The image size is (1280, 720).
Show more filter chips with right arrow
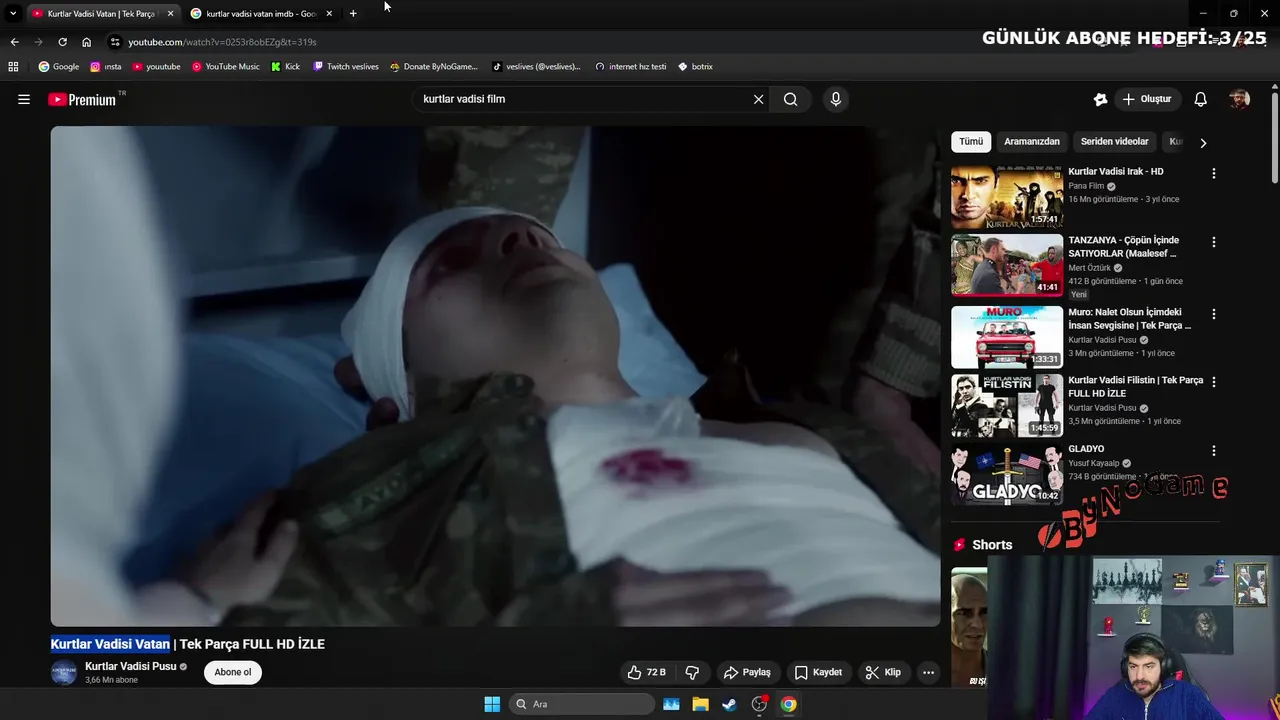tap(1203, 143)
